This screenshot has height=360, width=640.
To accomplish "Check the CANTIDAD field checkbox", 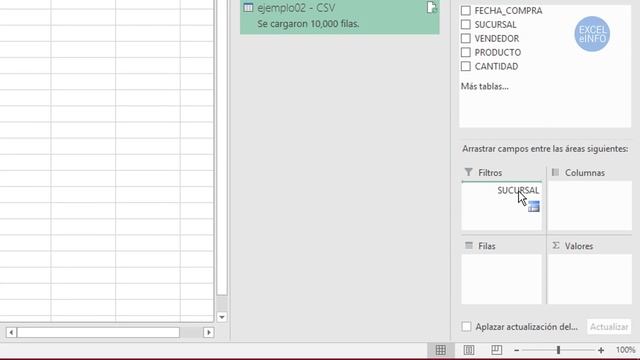I will [x=465, y=66].
